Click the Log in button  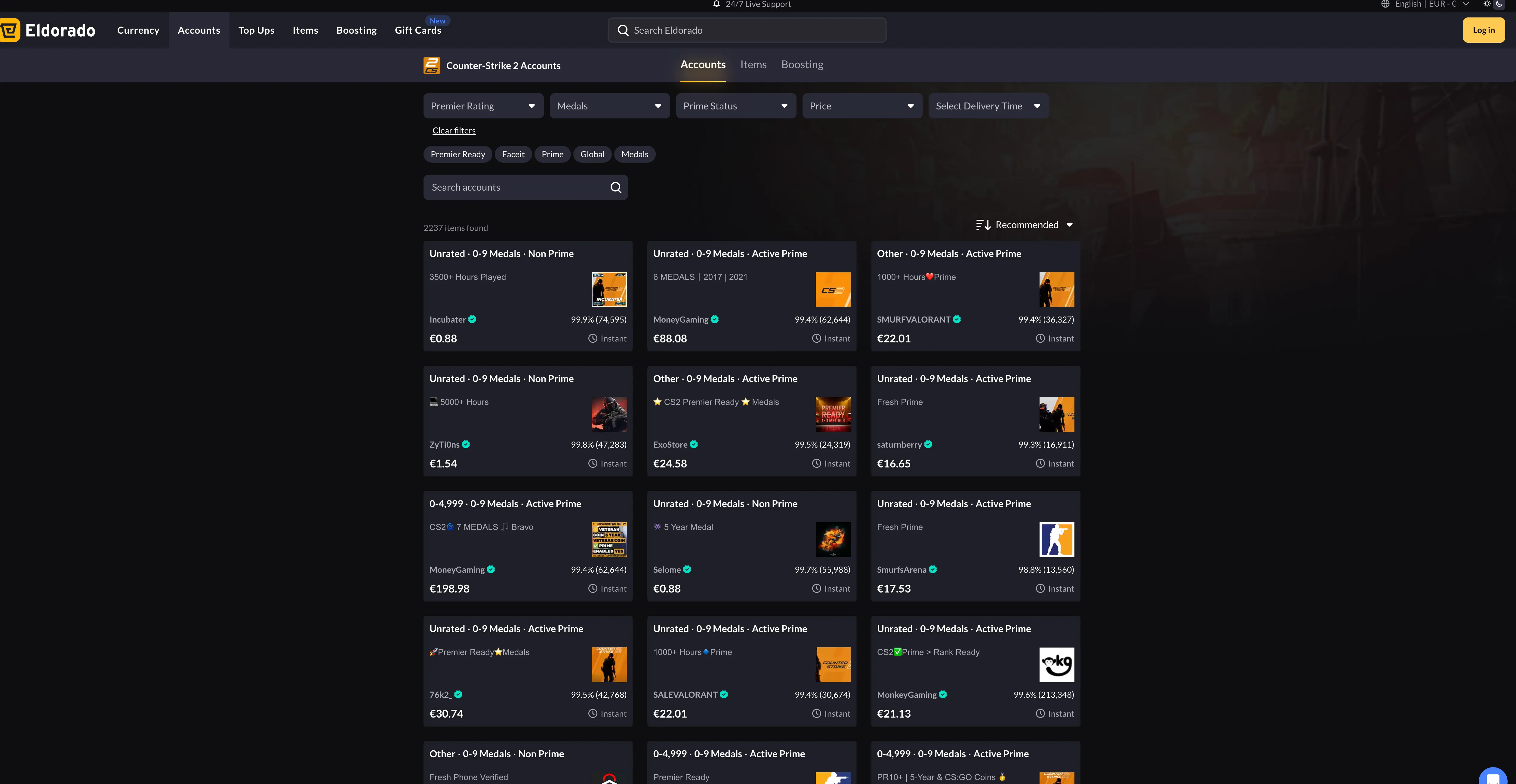(x=1484, y=30)
